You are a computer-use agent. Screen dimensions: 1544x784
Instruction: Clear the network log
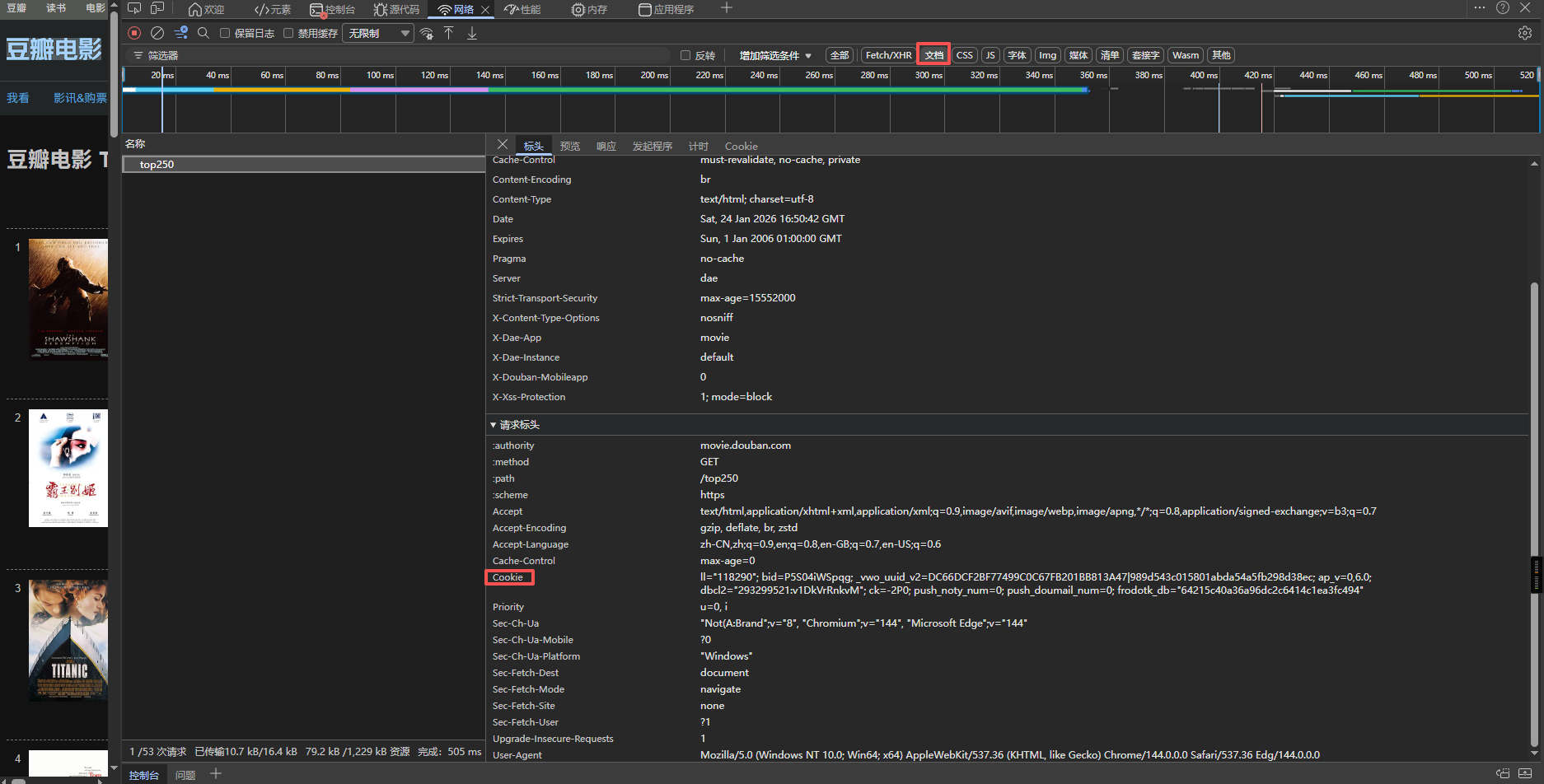[x=157, y=33]
